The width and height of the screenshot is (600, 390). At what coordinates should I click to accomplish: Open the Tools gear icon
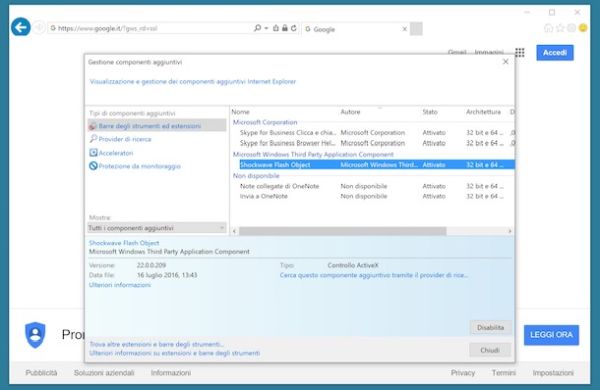pos(571,28)
